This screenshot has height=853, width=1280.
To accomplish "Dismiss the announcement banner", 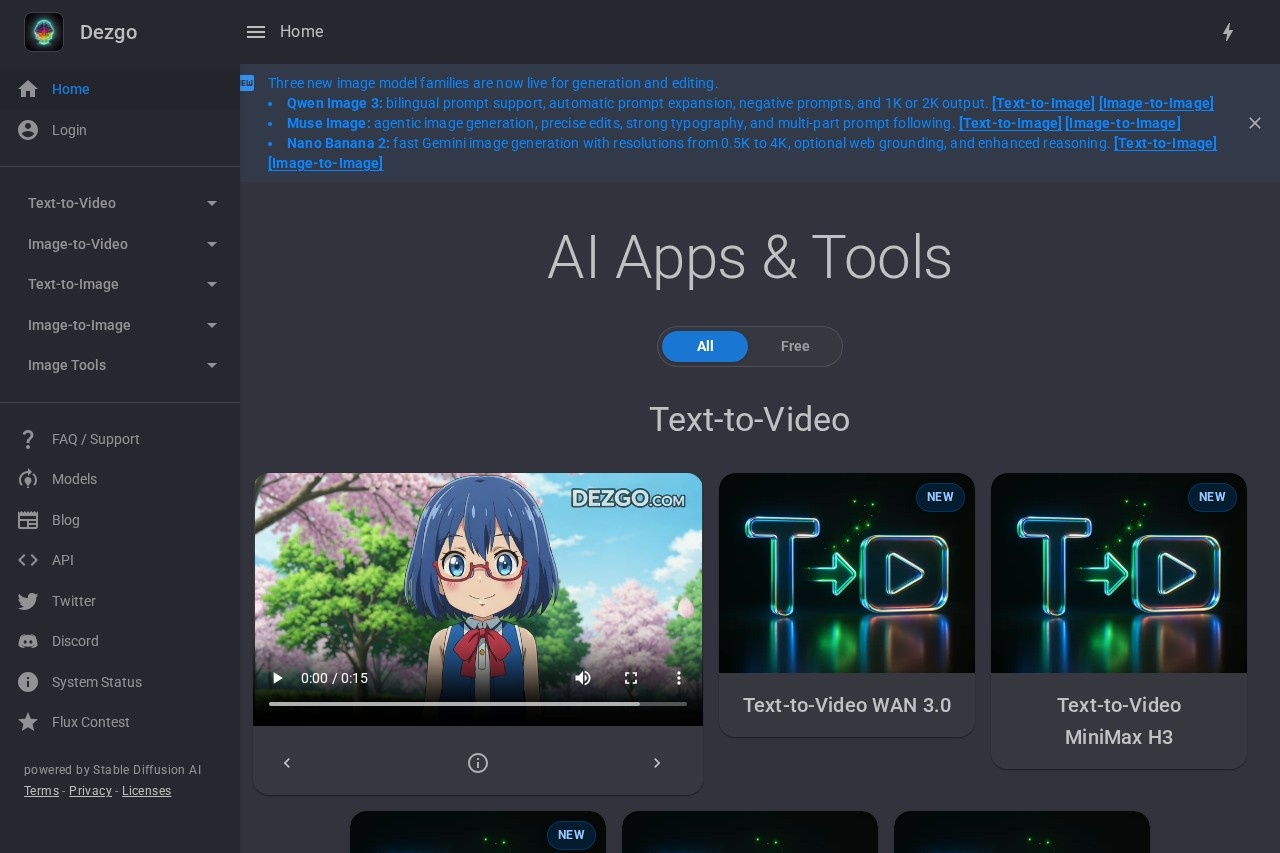I will 1255,123.
